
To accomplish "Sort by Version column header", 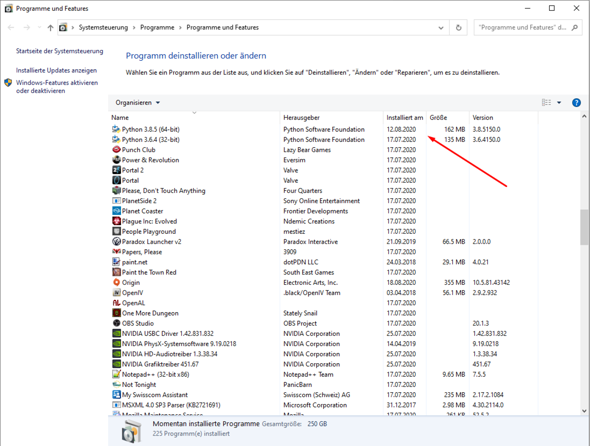I will pyautogui.click(x=503, y=117).
